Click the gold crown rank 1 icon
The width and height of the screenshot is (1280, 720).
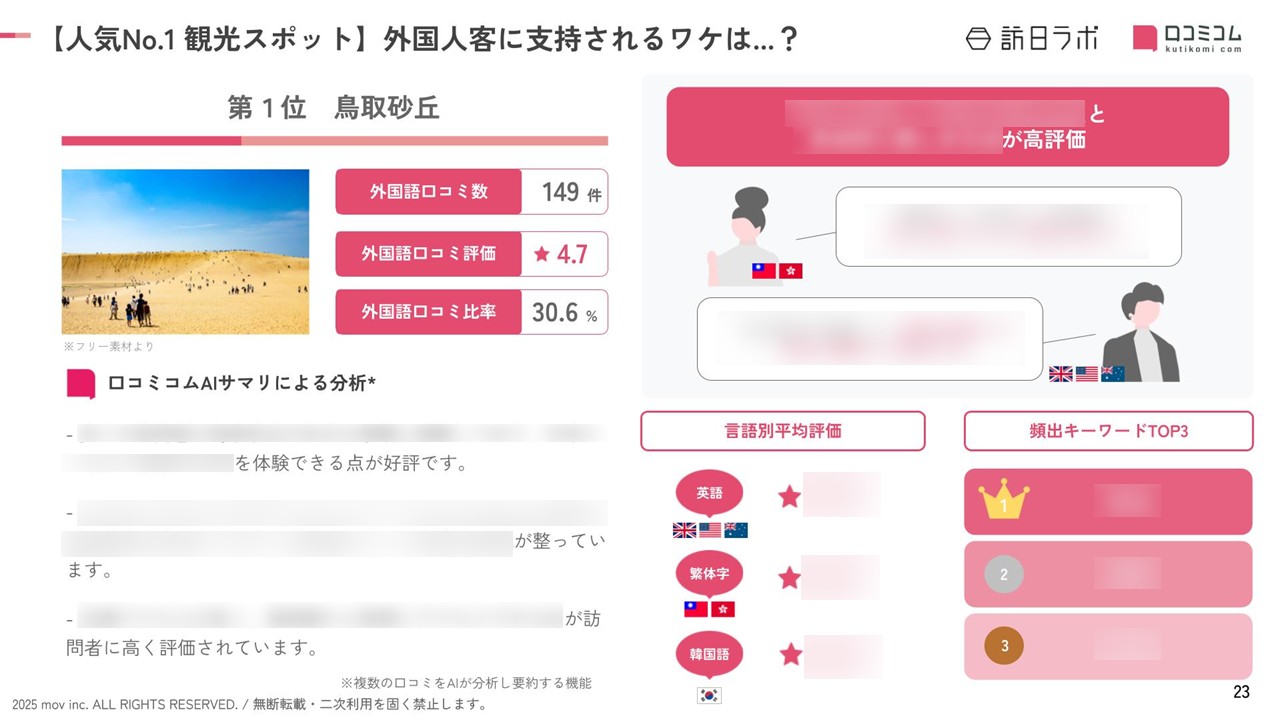1003,500
